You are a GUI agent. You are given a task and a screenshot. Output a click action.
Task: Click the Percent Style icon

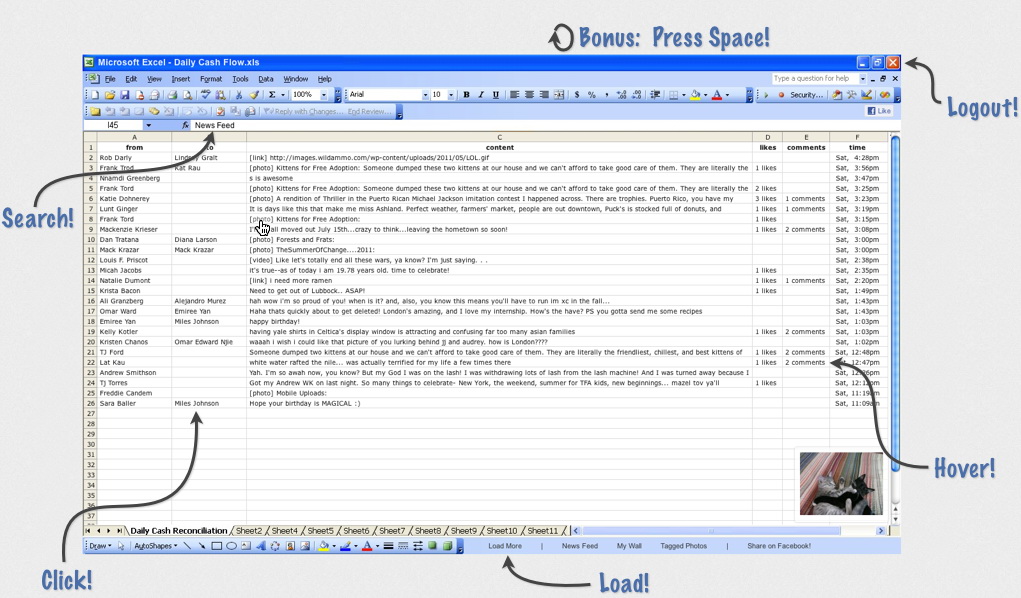pyautogui.click(x=592, y=95)
